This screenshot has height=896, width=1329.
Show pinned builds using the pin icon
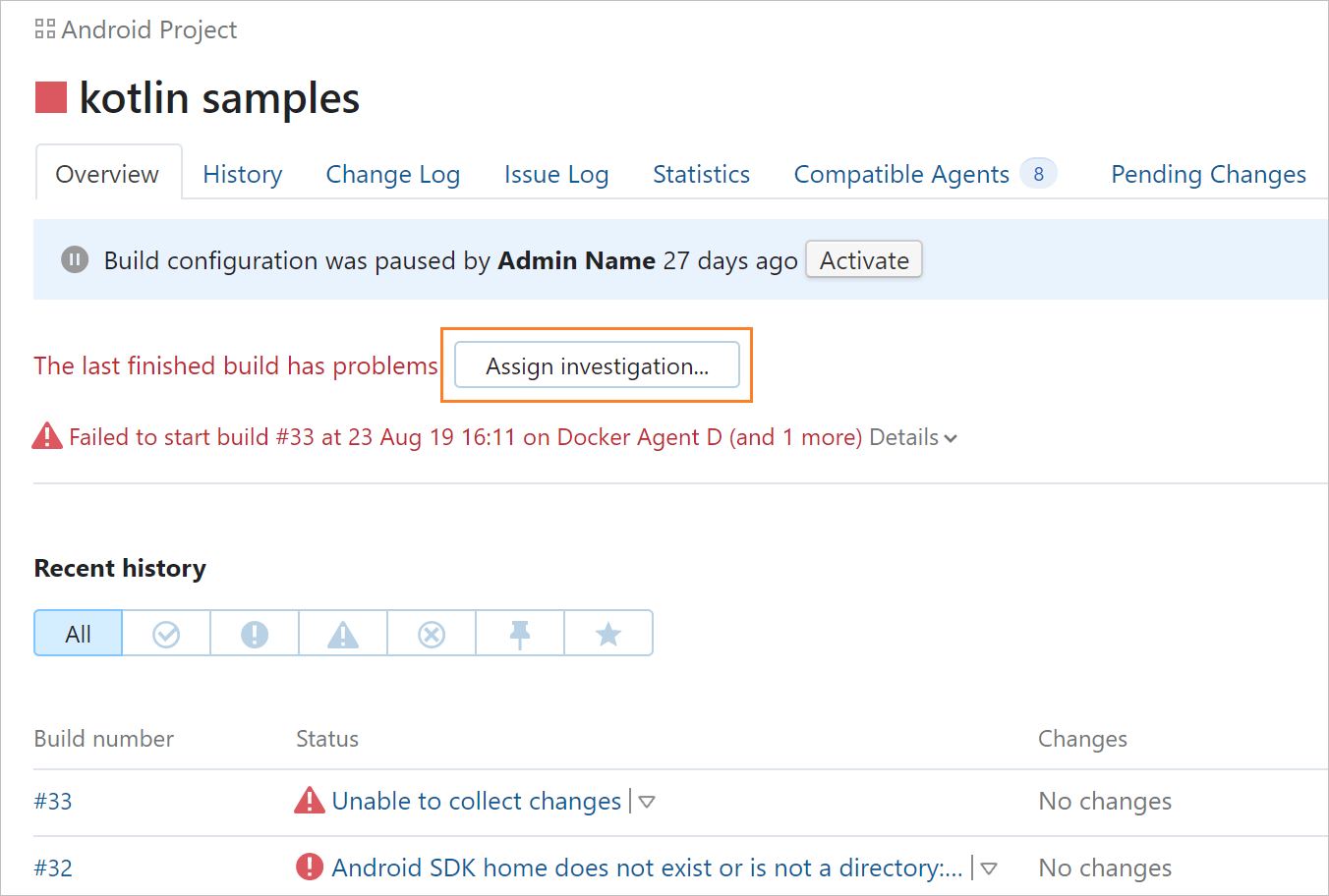click(519, 633)
